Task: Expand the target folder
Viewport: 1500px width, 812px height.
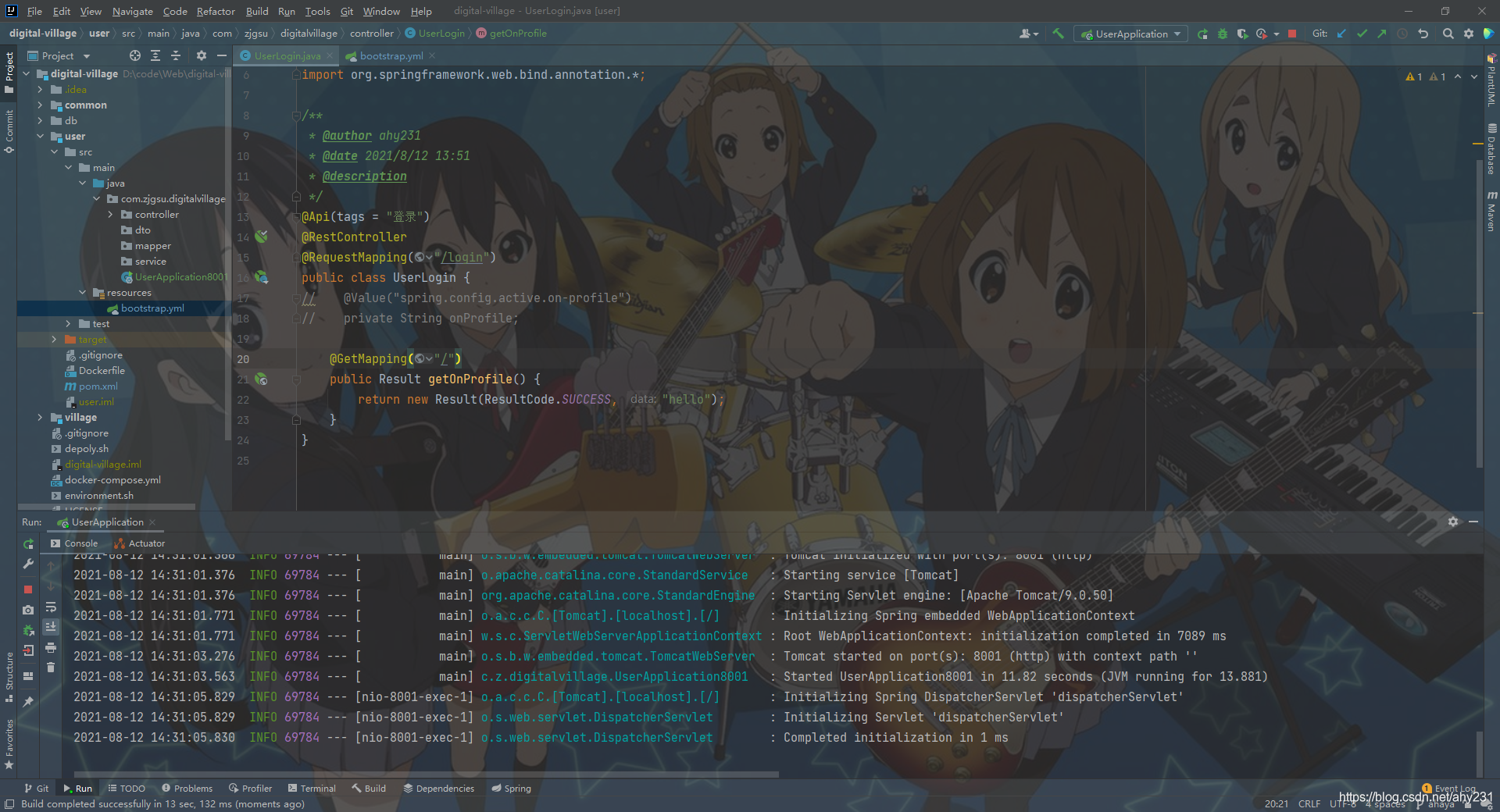Action: coord(54,339)
